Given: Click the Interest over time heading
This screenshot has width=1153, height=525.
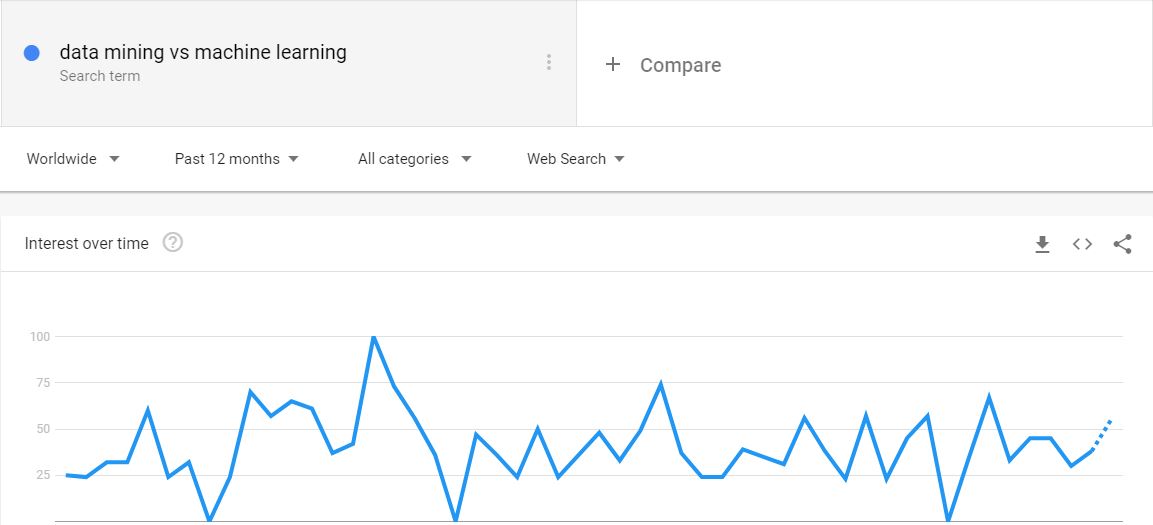Looking at the screenshot, I should (x=87, y=243).
